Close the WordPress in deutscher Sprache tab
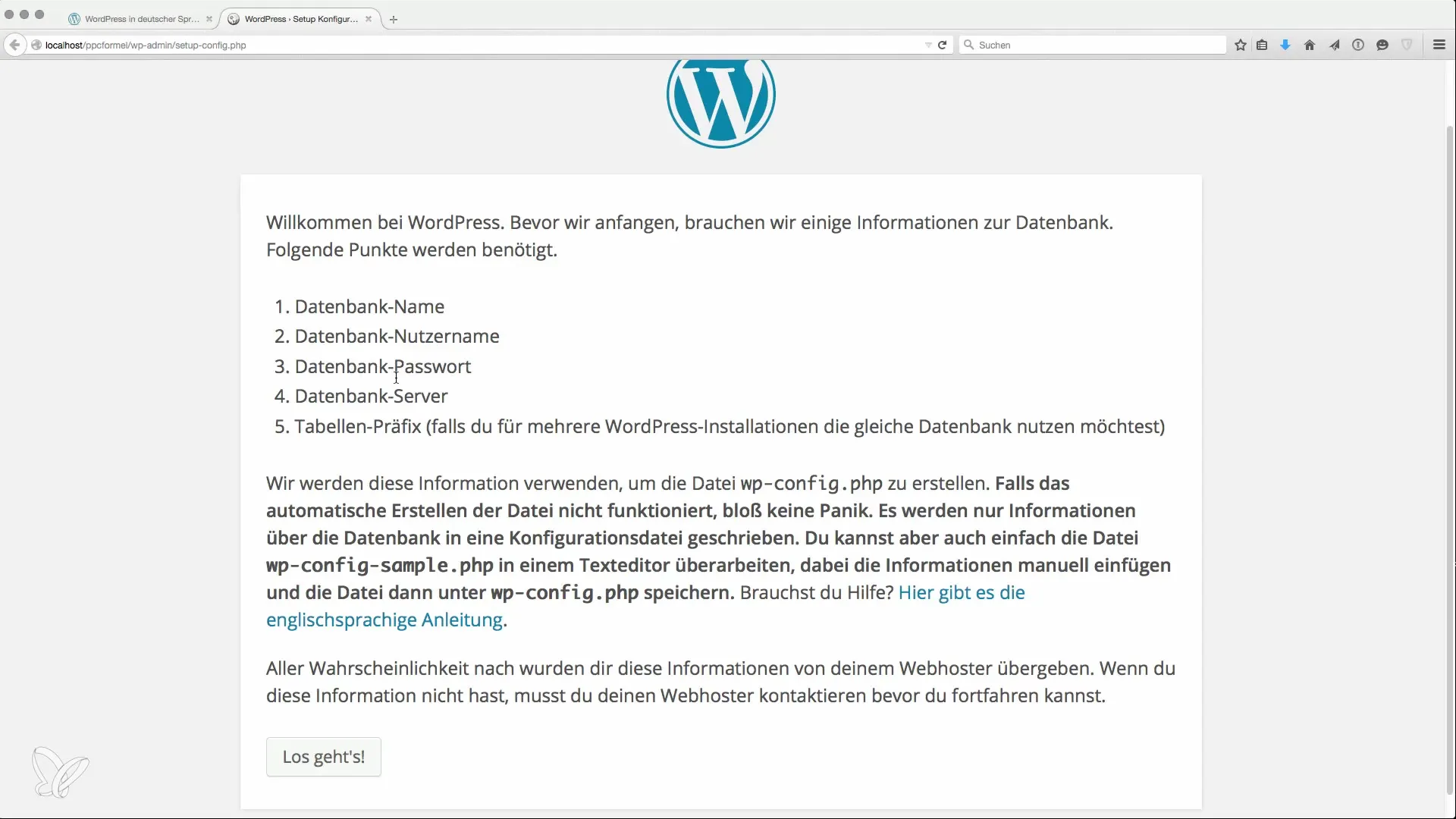This screenshot has width=1456, height=819. pos(209,19)
